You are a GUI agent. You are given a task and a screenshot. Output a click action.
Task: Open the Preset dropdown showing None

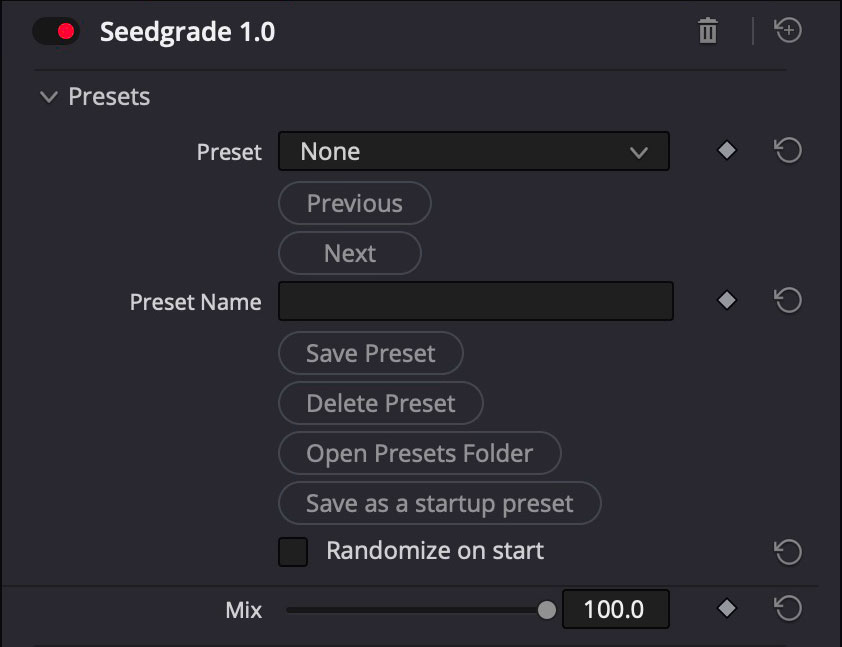click(474, 151)
